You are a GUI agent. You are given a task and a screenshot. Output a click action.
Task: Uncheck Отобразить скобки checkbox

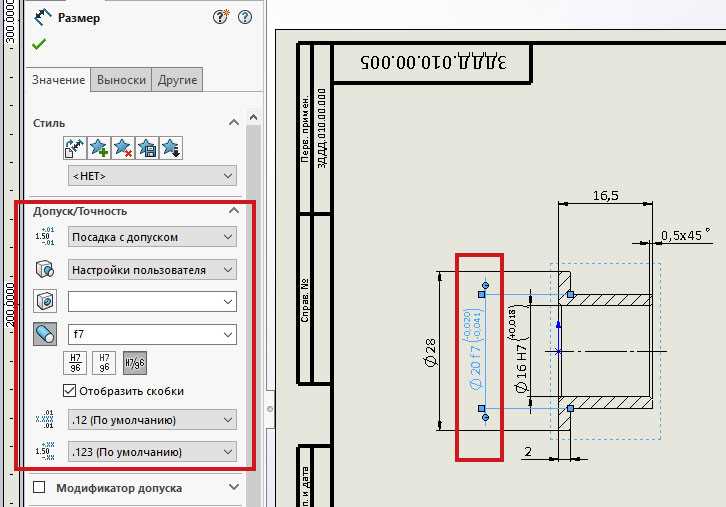[69, 391]
